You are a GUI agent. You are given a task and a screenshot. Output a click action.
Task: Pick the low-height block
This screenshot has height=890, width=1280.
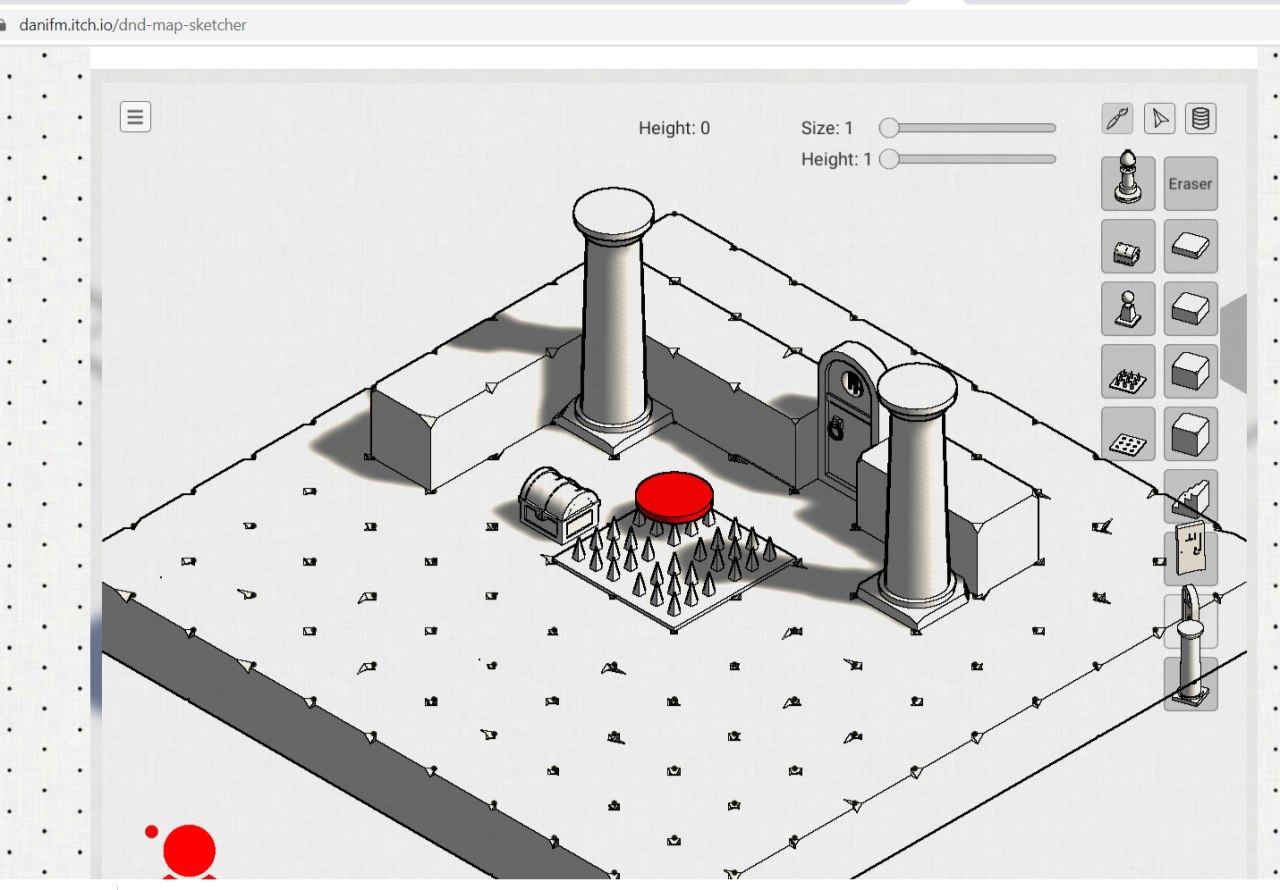coord(1190,308)
